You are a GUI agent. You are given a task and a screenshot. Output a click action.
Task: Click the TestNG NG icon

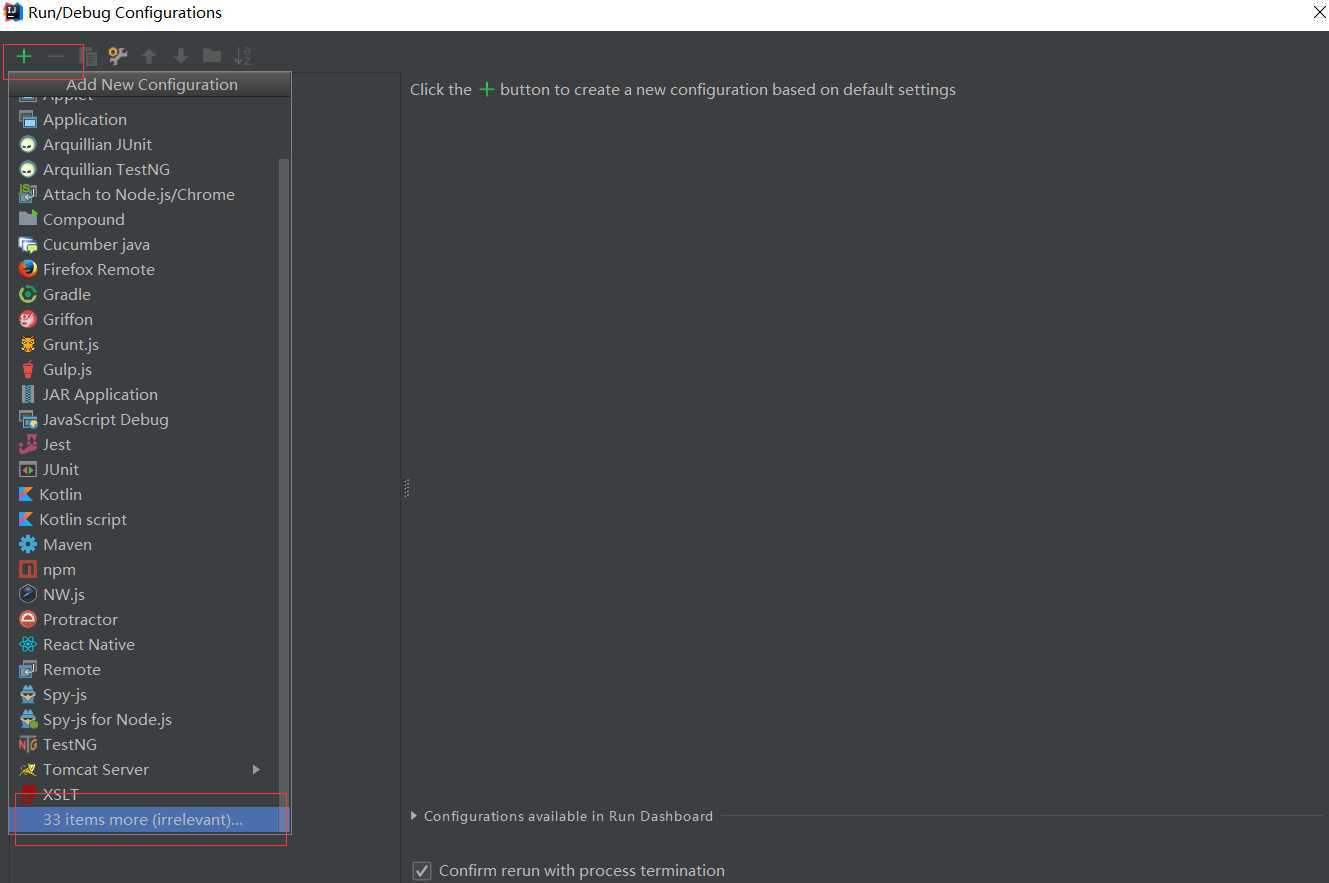pyautogui.click(x=28, y=744)
